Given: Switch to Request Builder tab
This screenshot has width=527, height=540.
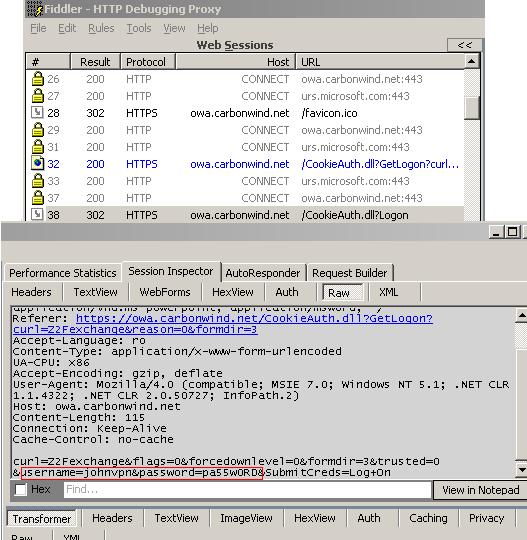Looking at the screenshot, I should (350, 273).
